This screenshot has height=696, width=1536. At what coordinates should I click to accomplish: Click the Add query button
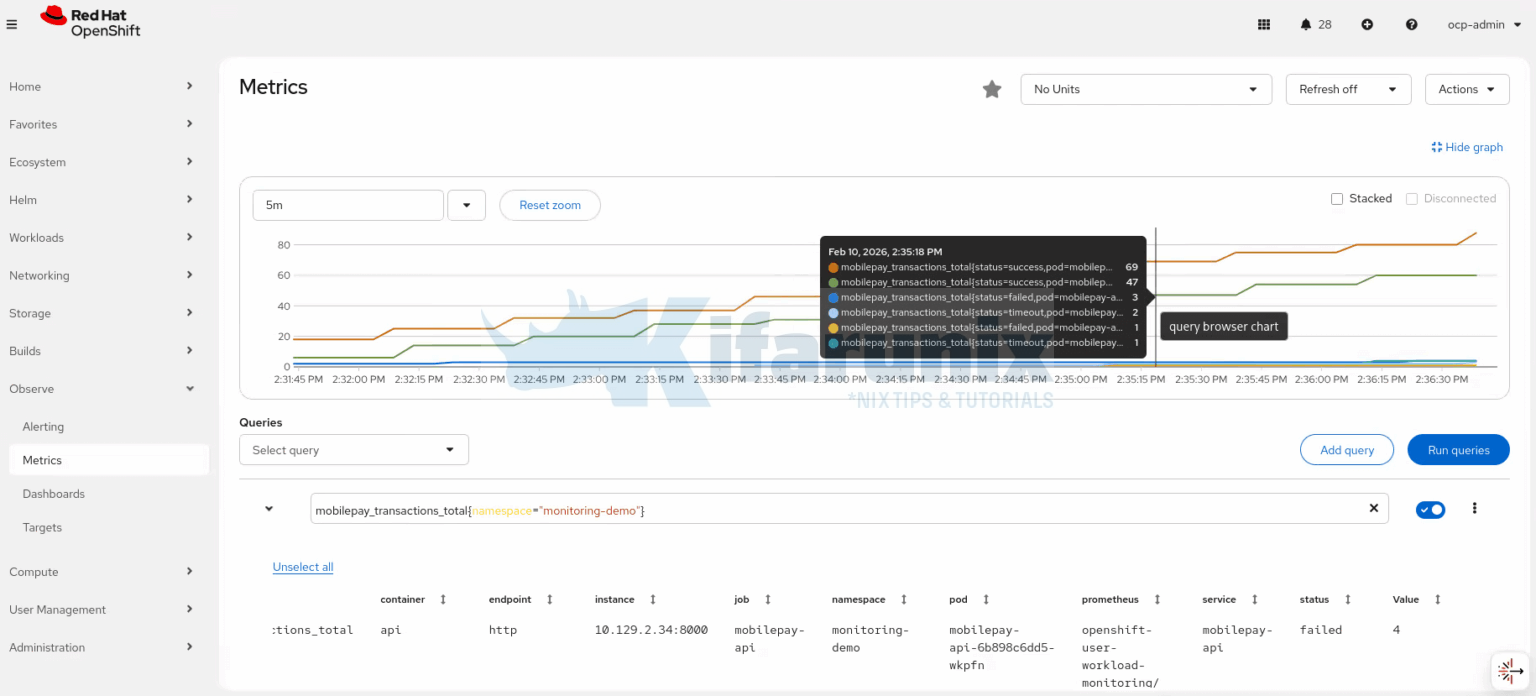pos(1347,450)
